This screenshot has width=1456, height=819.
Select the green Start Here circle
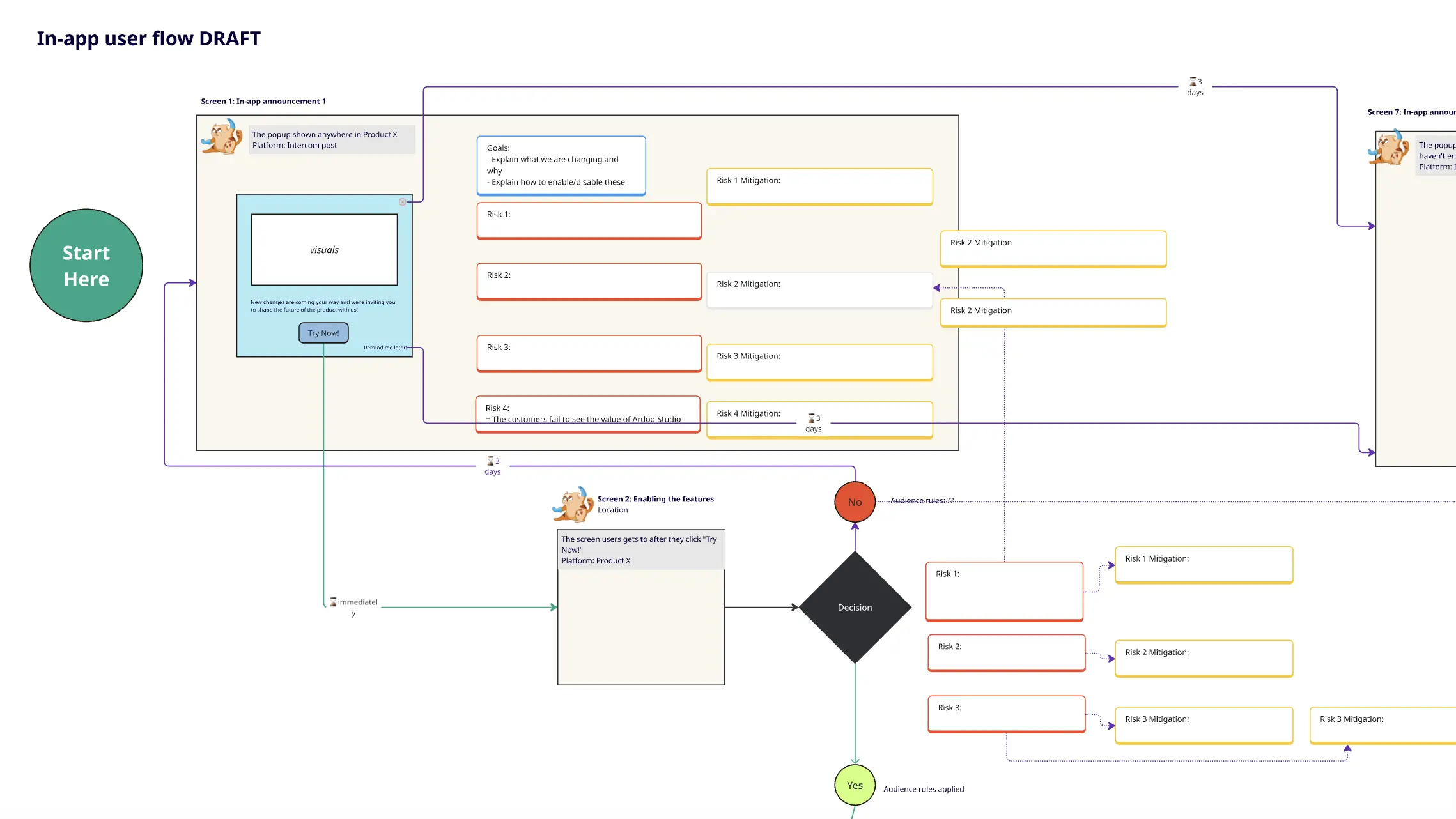tap(86, 265)
